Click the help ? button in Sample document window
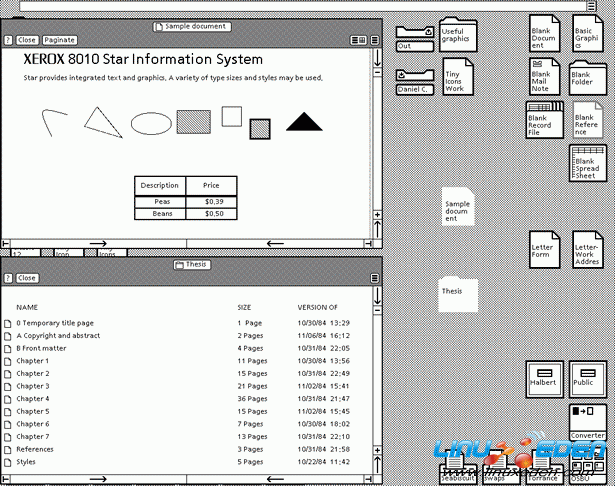This screenshot has width=615, height=486. [8, 40]
